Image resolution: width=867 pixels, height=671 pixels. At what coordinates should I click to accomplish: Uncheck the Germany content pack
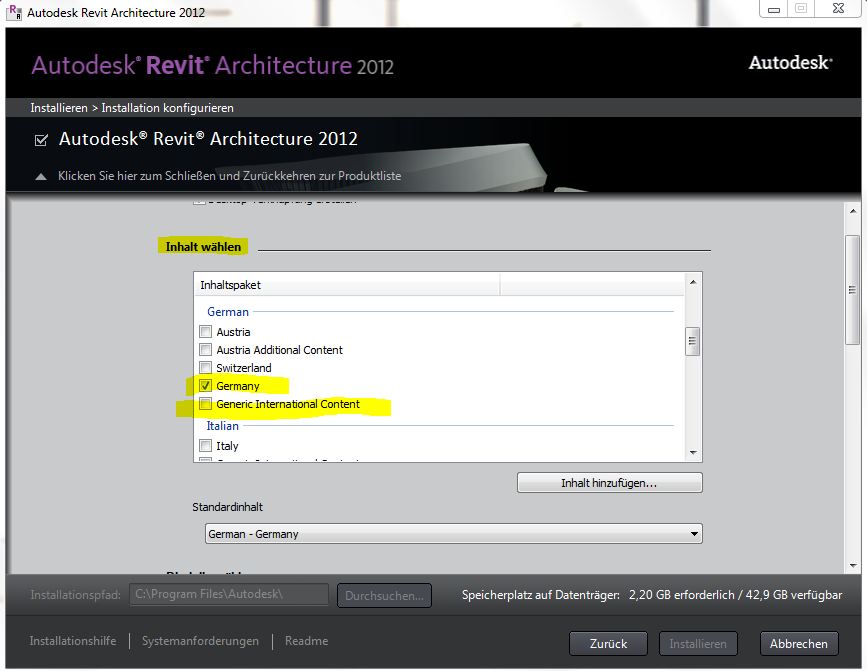205,386
